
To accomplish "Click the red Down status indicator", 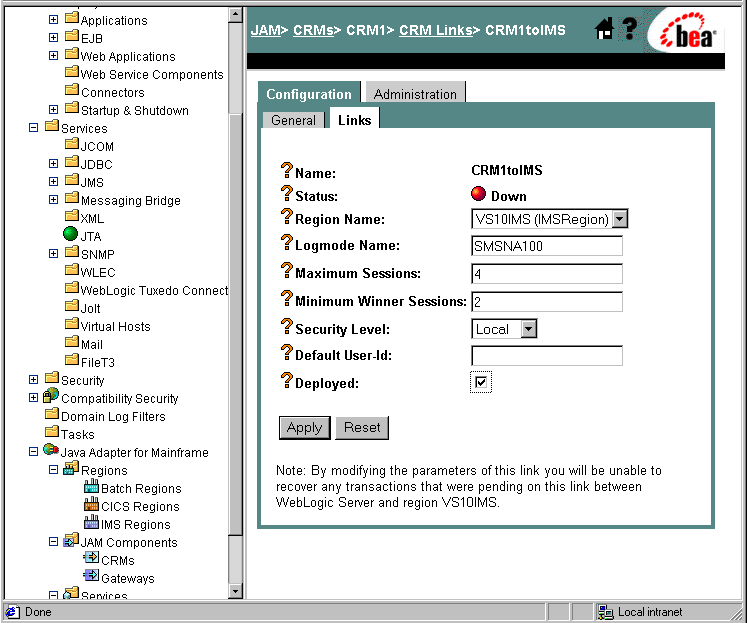I will point(478,194).
